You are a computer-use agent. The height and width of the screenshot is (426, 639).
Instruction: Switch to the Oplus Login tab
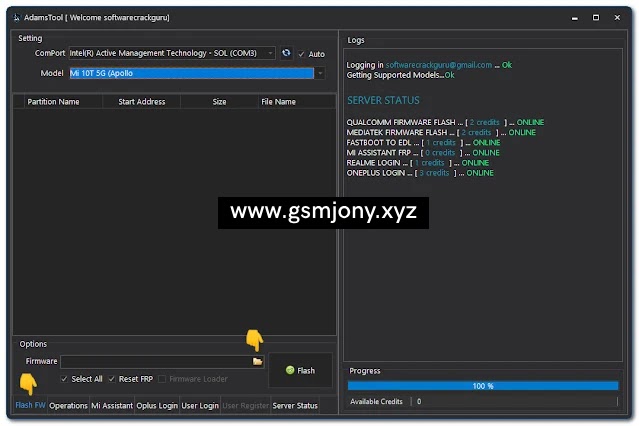click(157, 406)
